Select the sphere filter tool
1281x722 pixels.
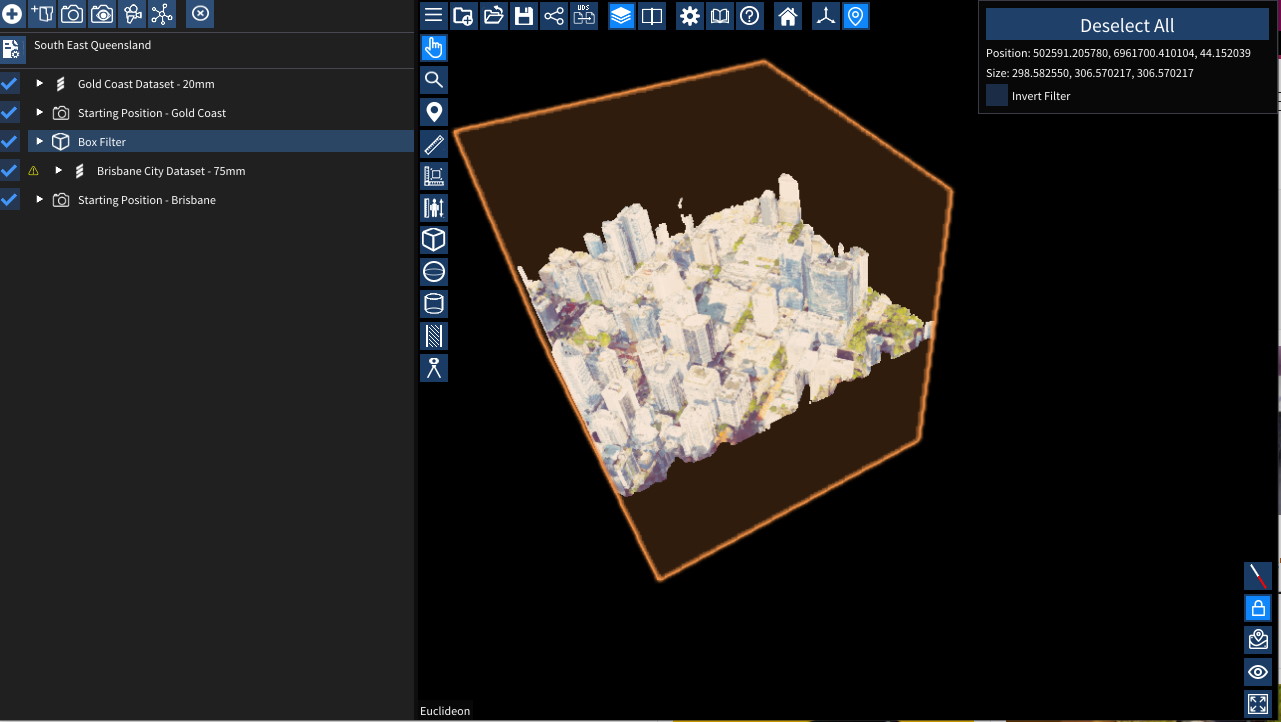[434, 271]
